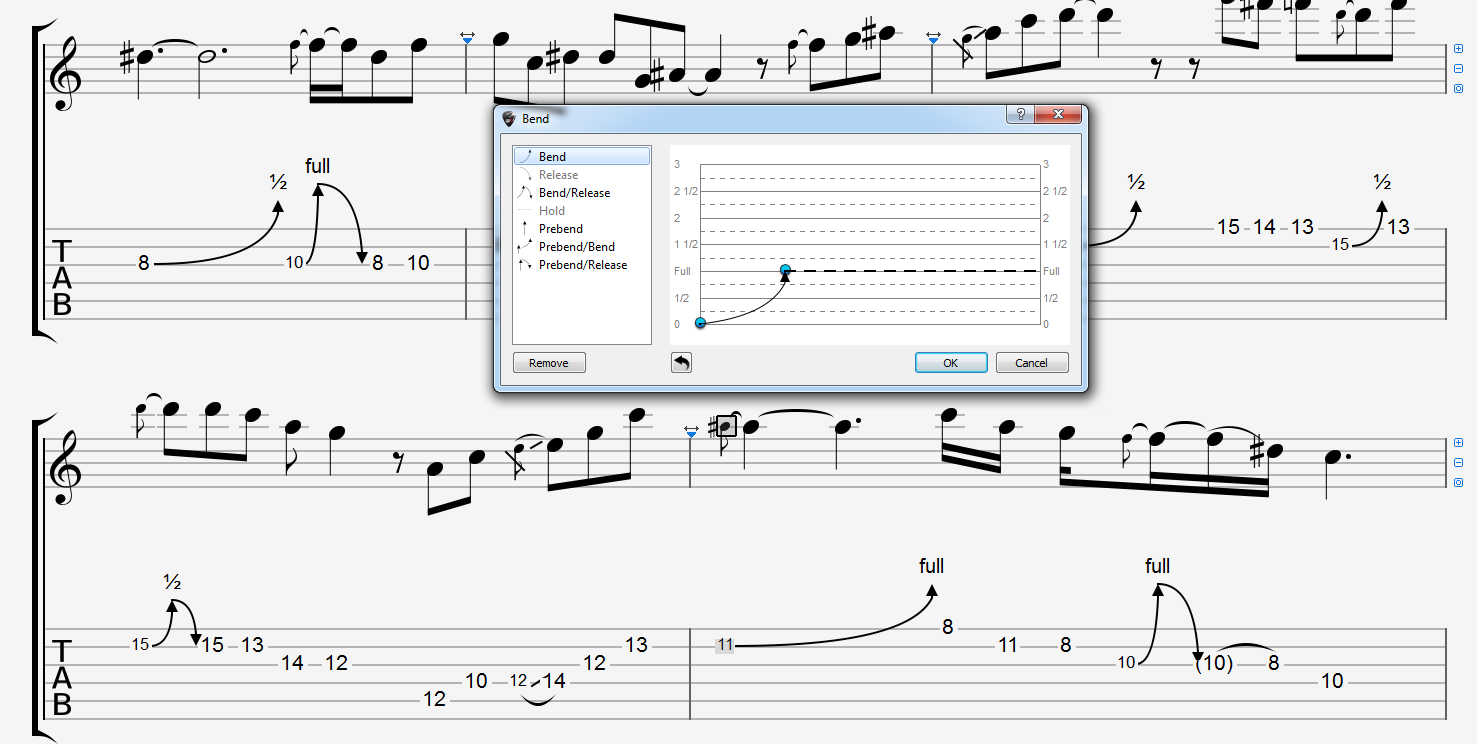The image size is (1477, 744).
Task: Select the Hold entry in the list
Action: tap(581, 210)
